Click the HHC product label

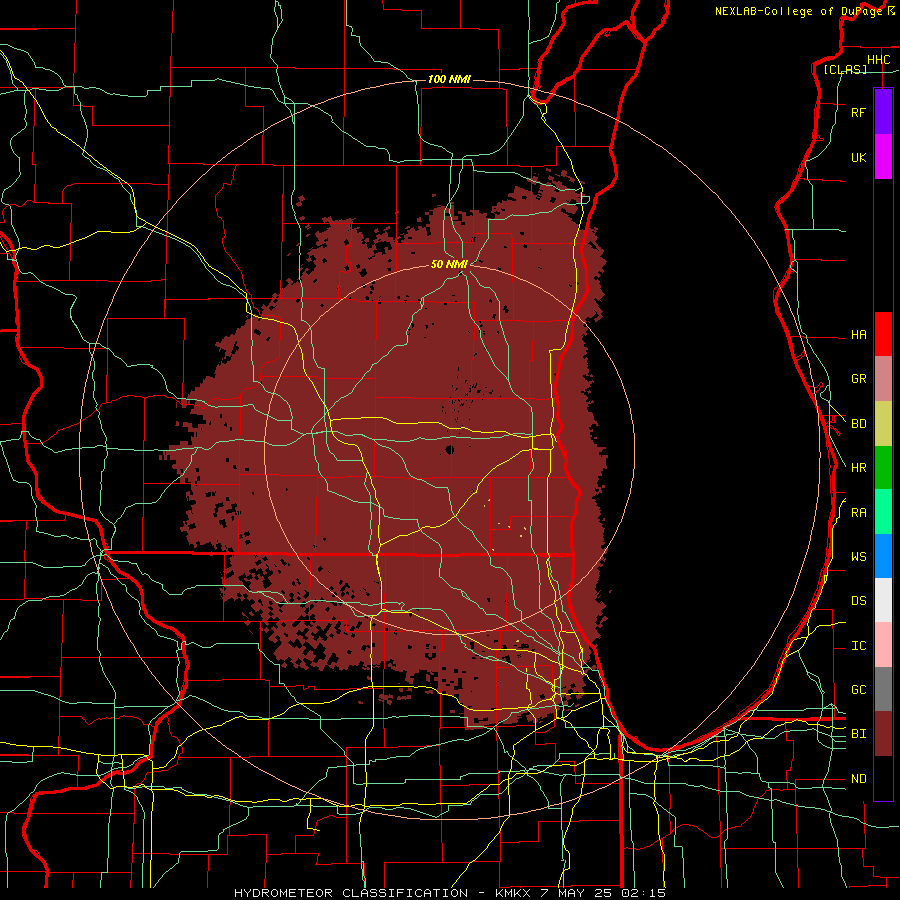pyautogui.click(x=879, y=60)
